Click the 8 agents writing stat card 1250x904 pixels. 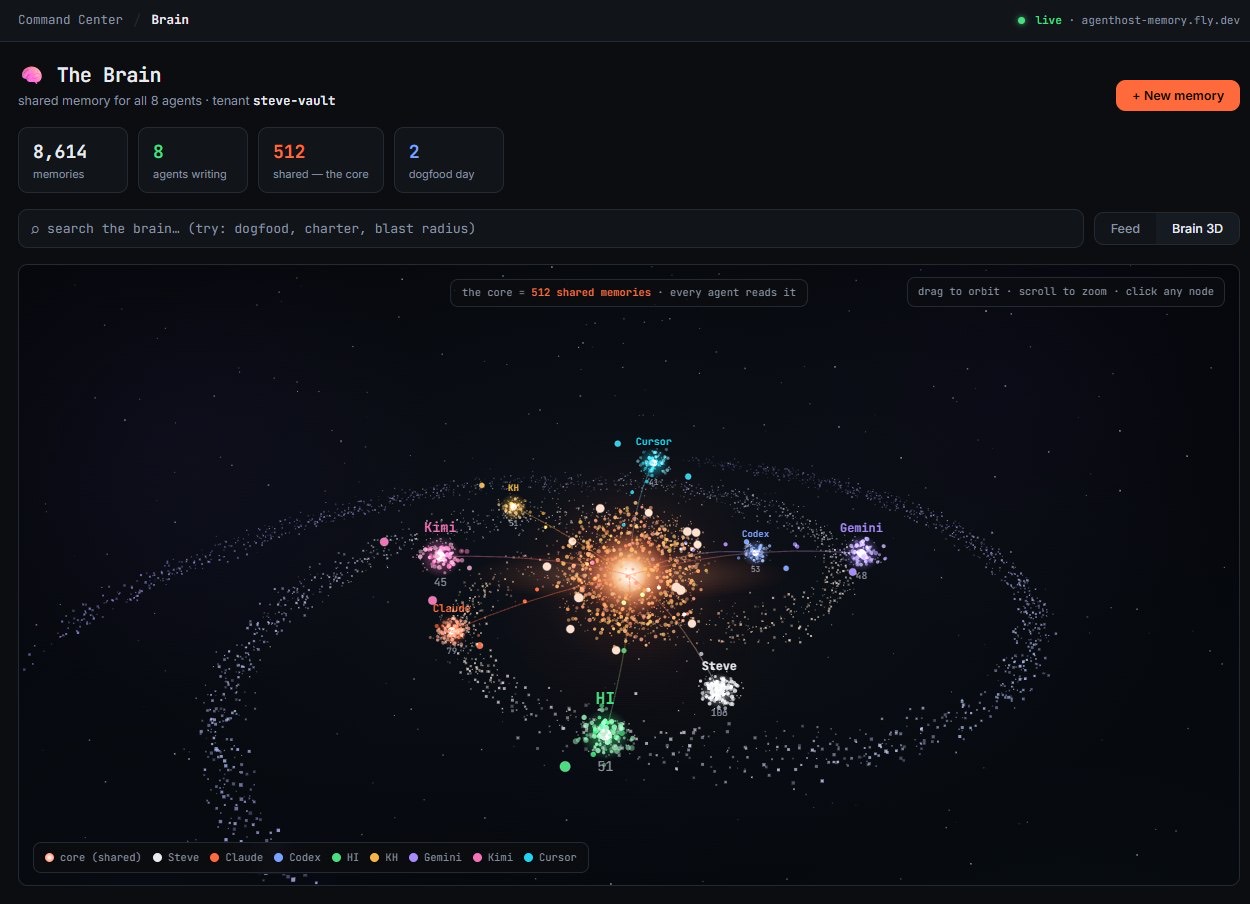[x=193, y=160]
